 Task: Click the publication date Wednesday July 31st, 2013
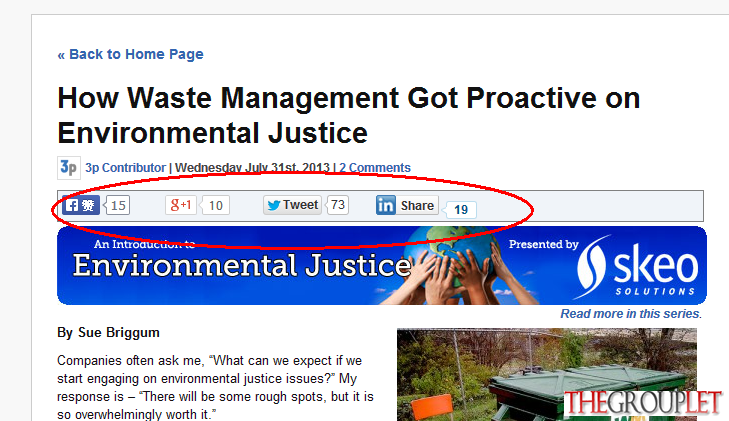pyautogui.click(x=252, y=168)
